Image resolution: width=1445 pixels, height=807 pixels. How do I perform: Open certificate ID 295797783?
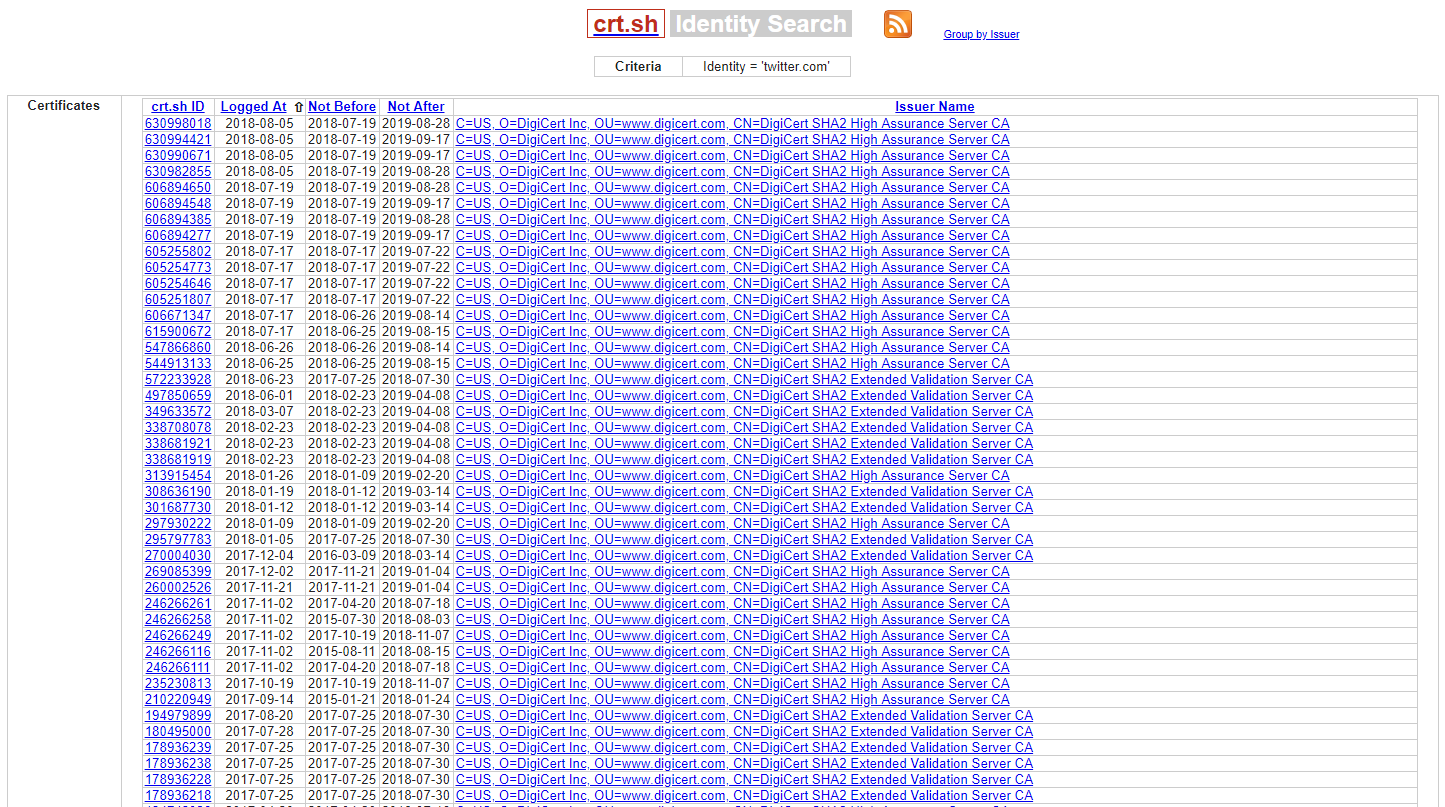point(178,540)
